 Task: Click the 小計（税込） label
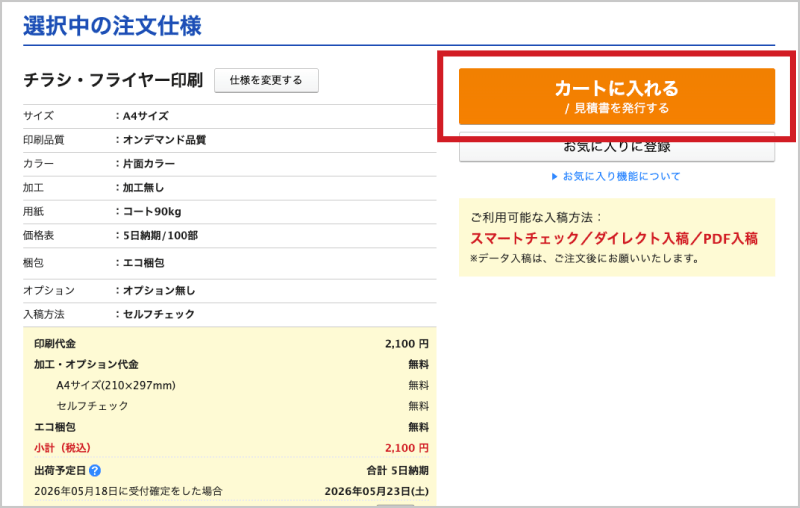coord(62,448)
